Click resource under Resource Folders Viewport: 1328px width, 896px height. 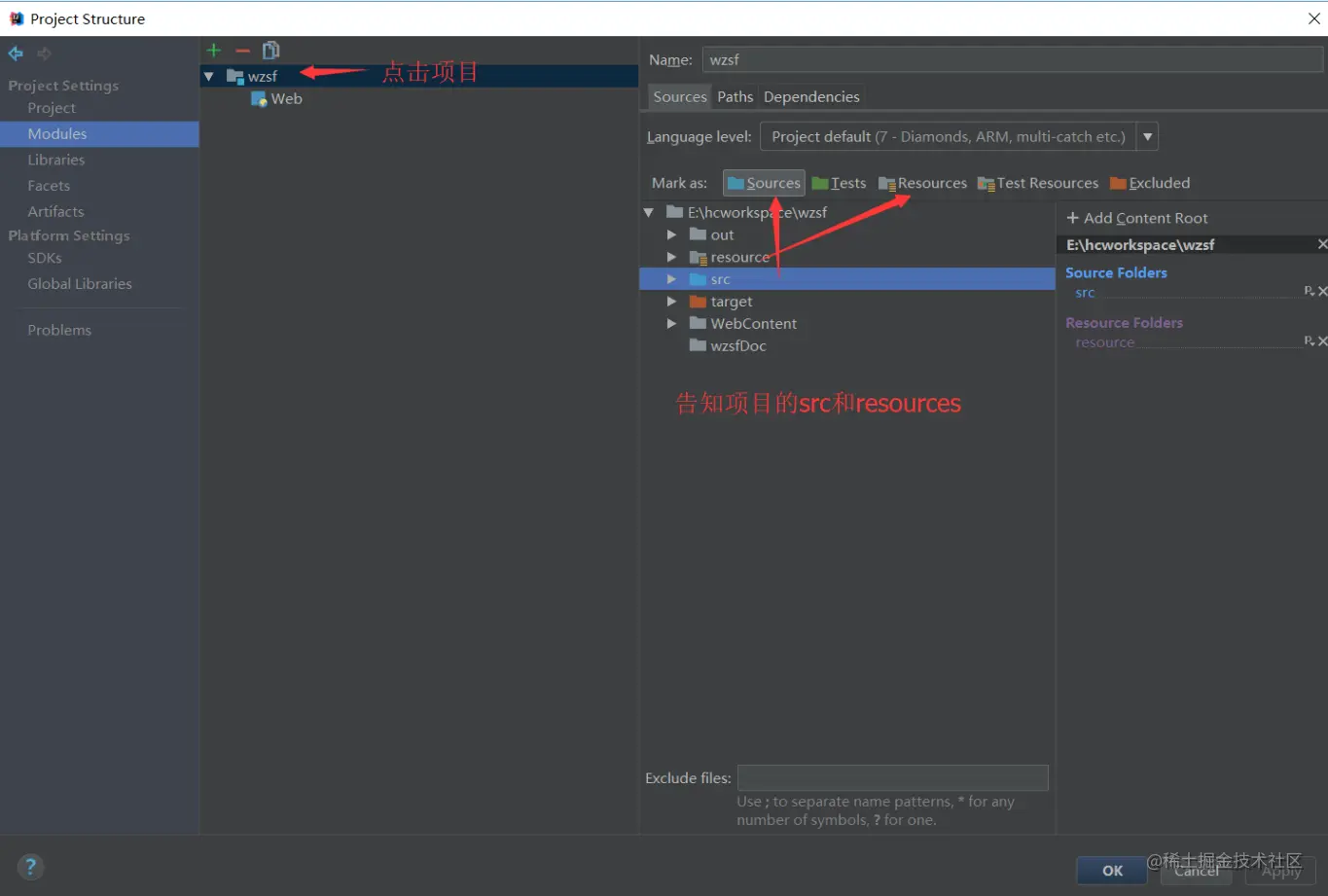coord(1104,342)
